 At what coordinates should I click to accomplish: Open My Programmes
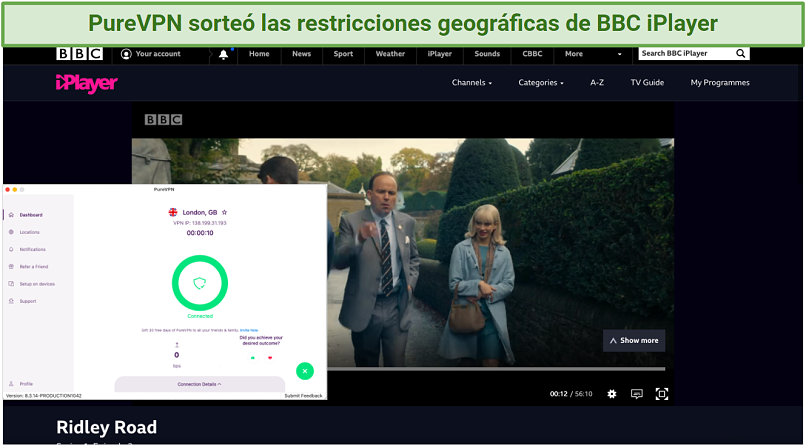pyautogui.click(x=720, y=83)
